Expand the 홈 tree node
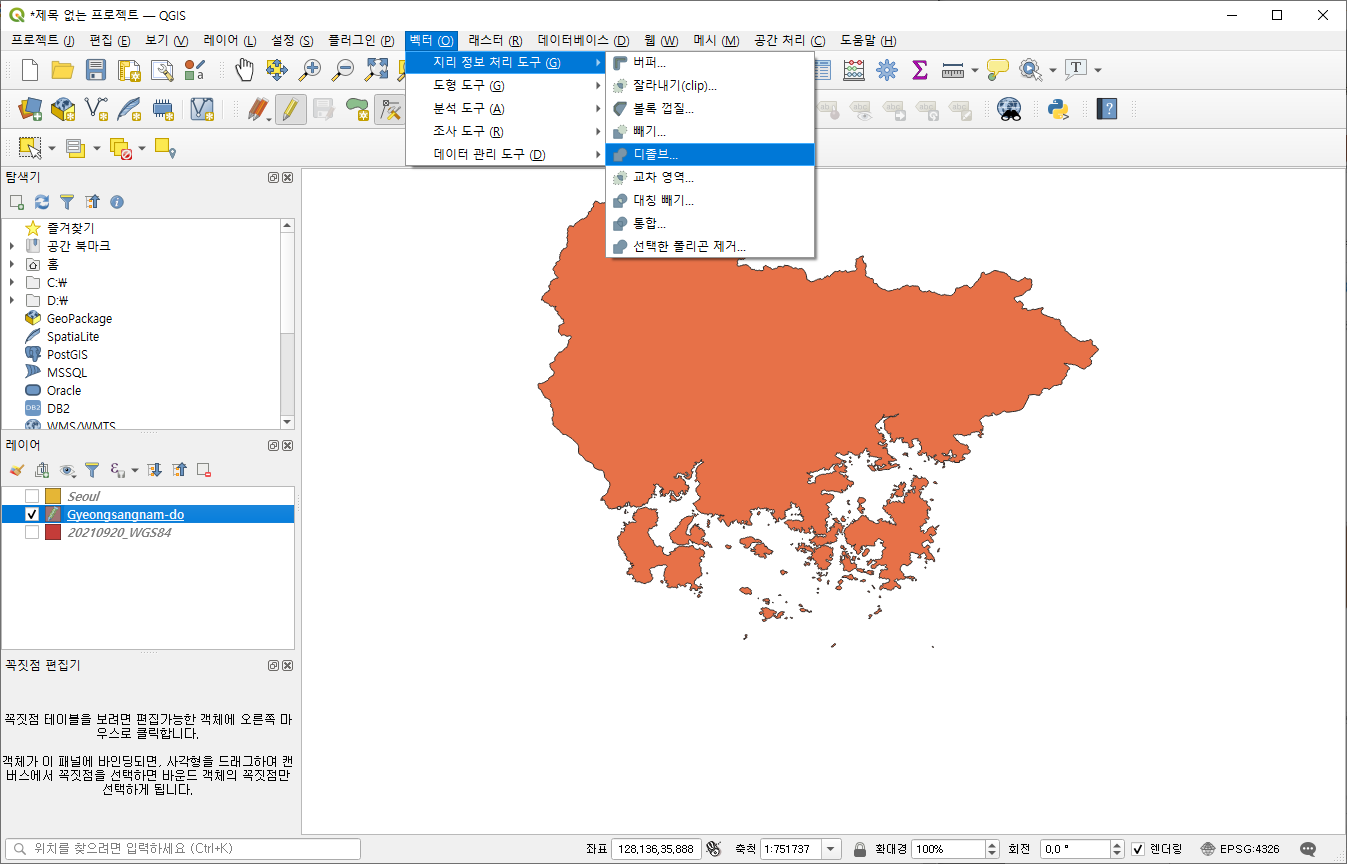Viewport: 1347px width, 864px height. point(11,264)
